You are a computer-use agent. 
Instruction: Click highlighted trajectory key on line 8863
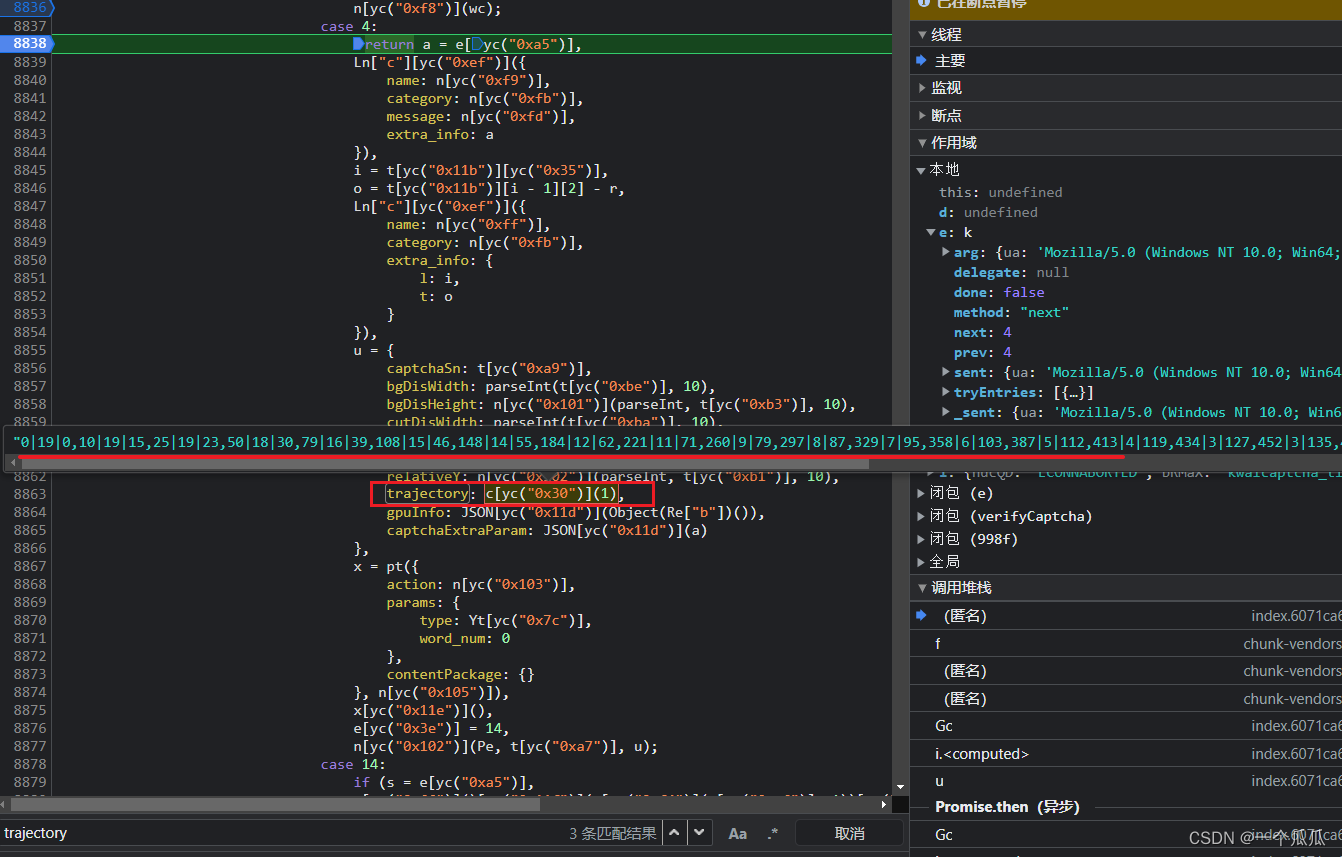(427, 494)
